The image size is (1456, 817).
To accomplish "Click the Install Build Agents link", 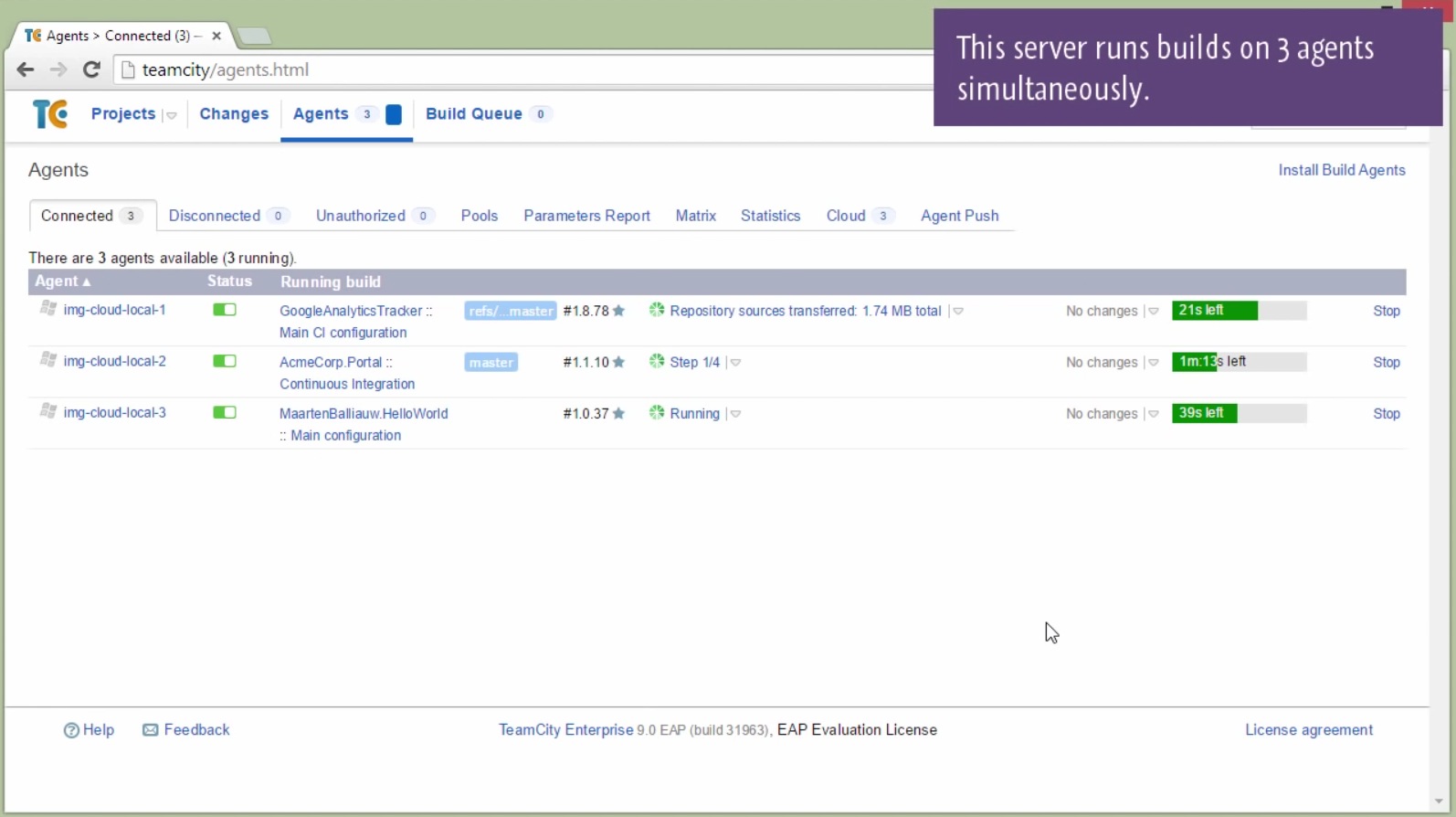I will pos(1342,170).
